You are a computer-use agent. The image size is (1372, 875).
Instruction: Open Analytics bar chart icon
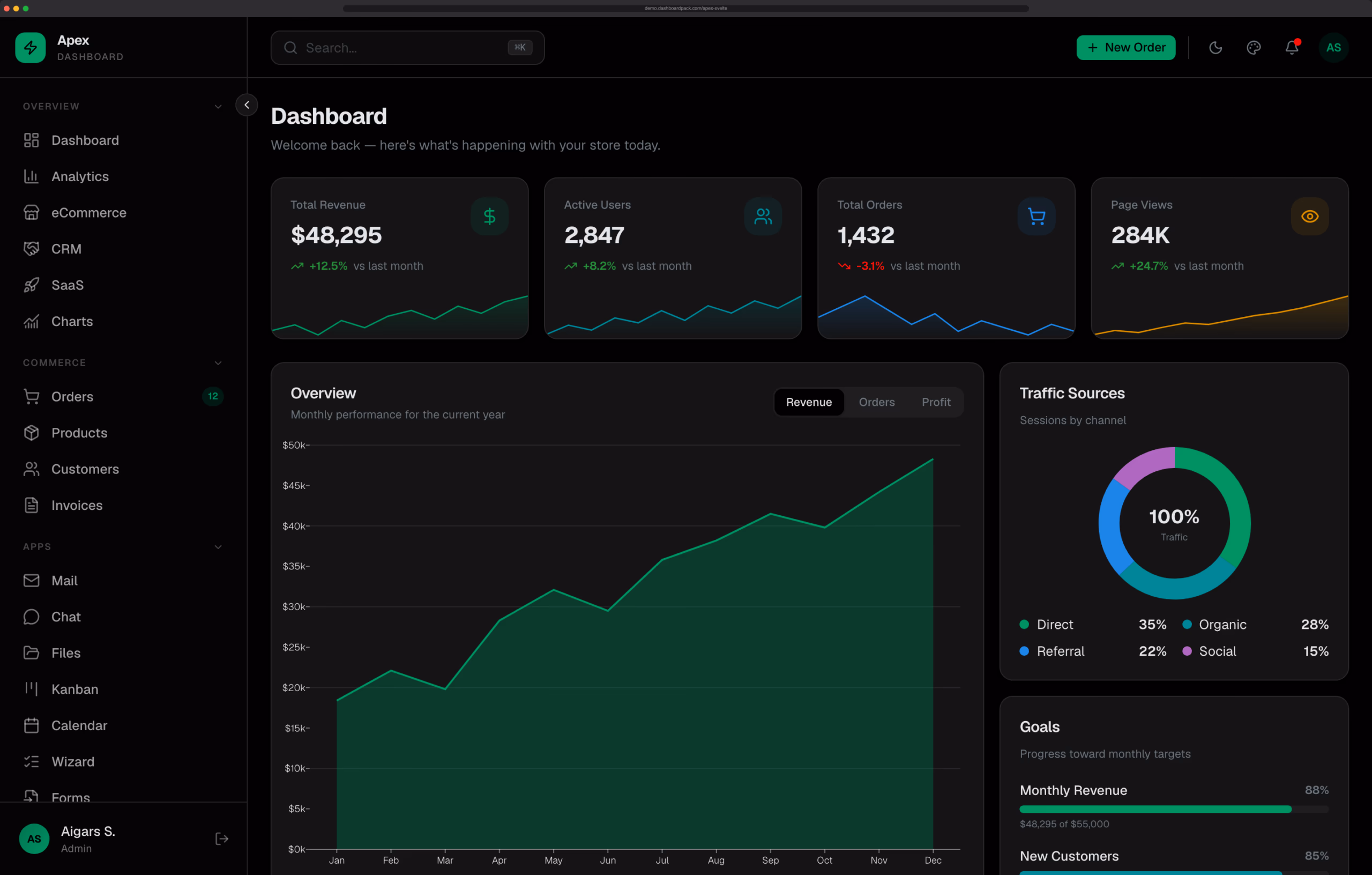click(31, 177)
